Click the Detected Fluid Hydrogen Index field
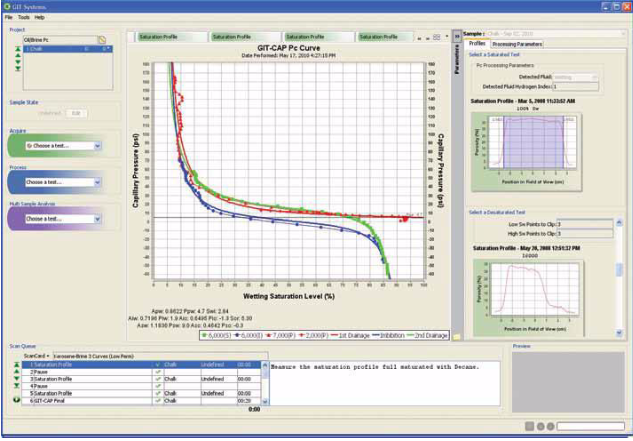 pyautogui.click(x=575, y=86)
